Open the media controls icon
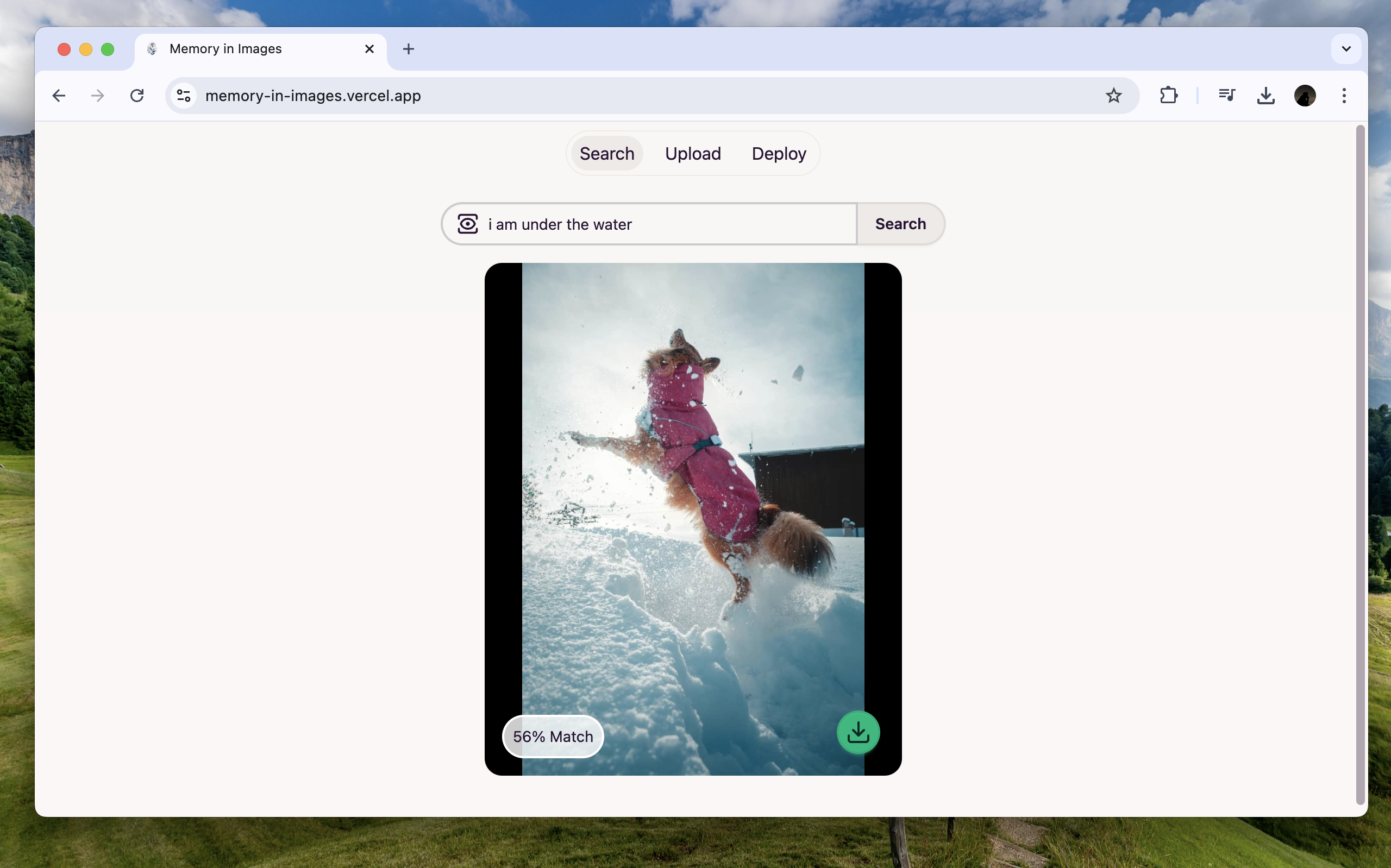The width and height of the screenshot is (1391, 868). pyautogui.click(x=1227, y=95)
